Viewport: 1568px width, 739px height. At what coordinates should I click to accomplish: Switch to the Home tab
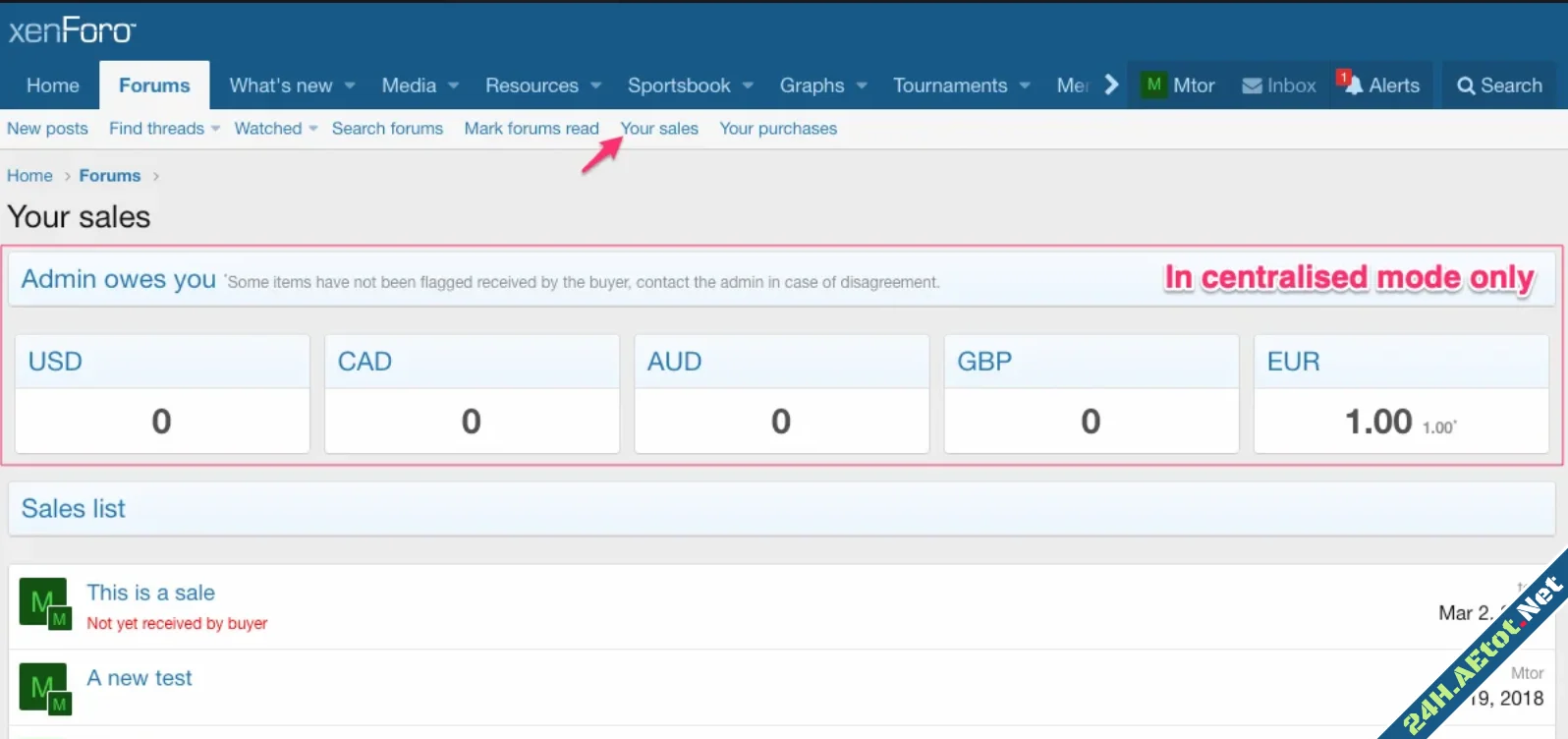coord(53,85)
